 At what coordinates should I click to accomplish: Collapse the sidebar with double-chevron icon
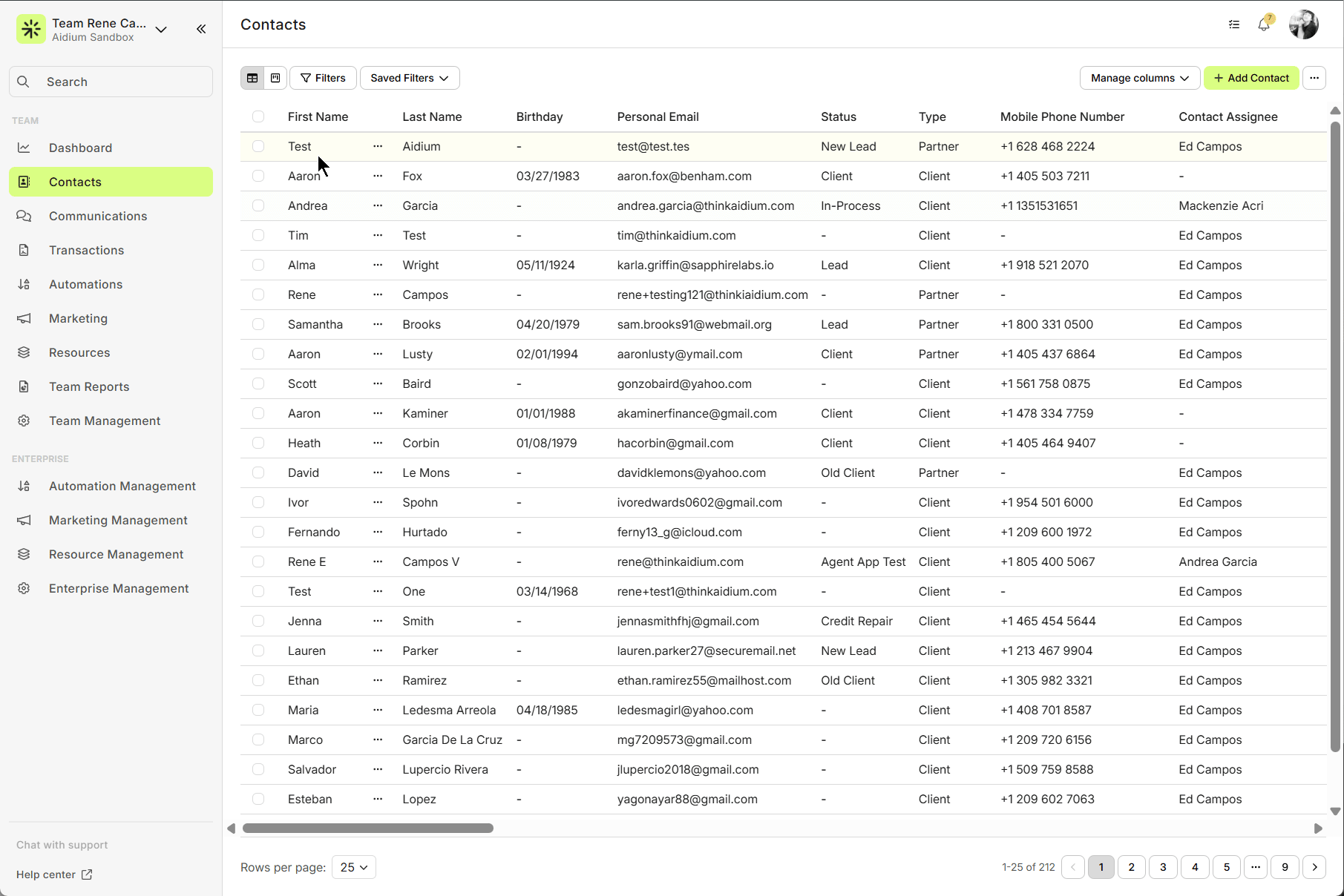tap(201, 29)
